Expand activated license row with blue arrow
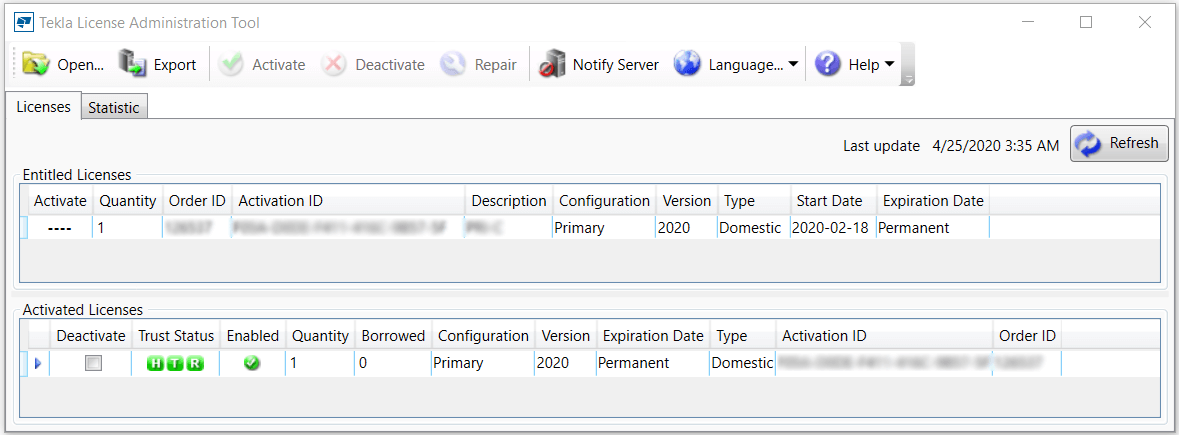This screenshot has height=435, width=1179. coord(38,364)
